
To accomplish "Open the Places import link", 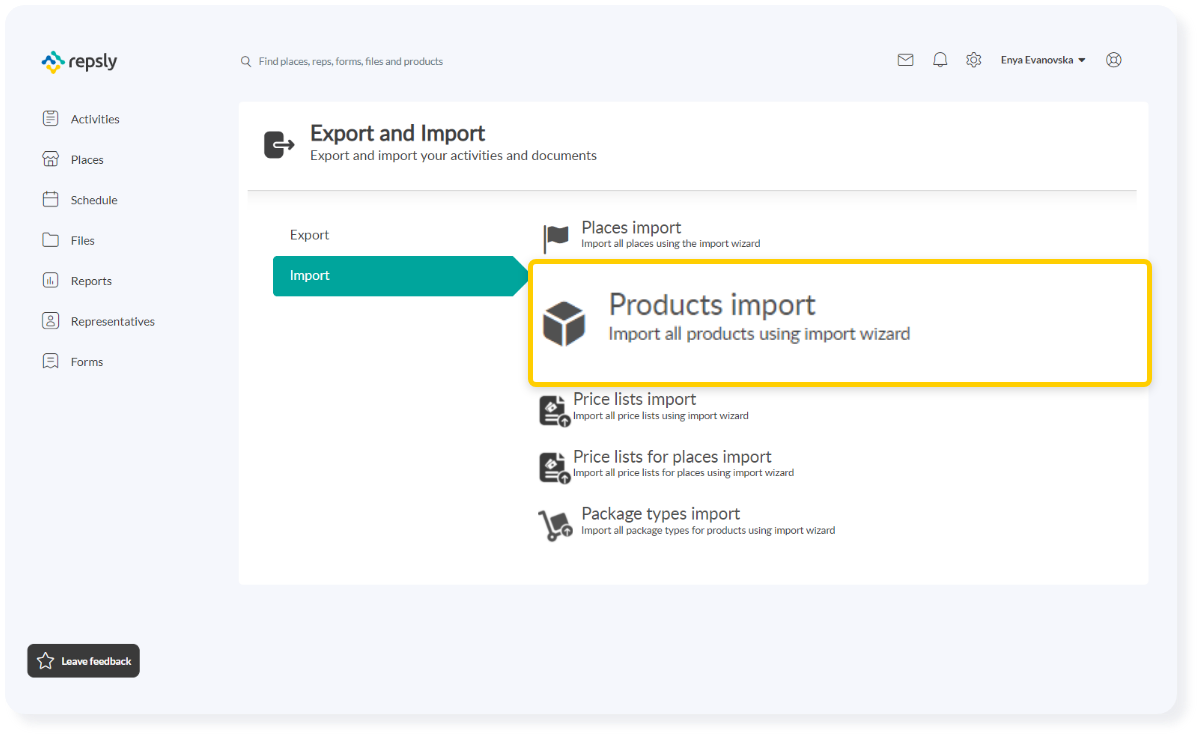I will pyautogui.click(x=631, y=228).
